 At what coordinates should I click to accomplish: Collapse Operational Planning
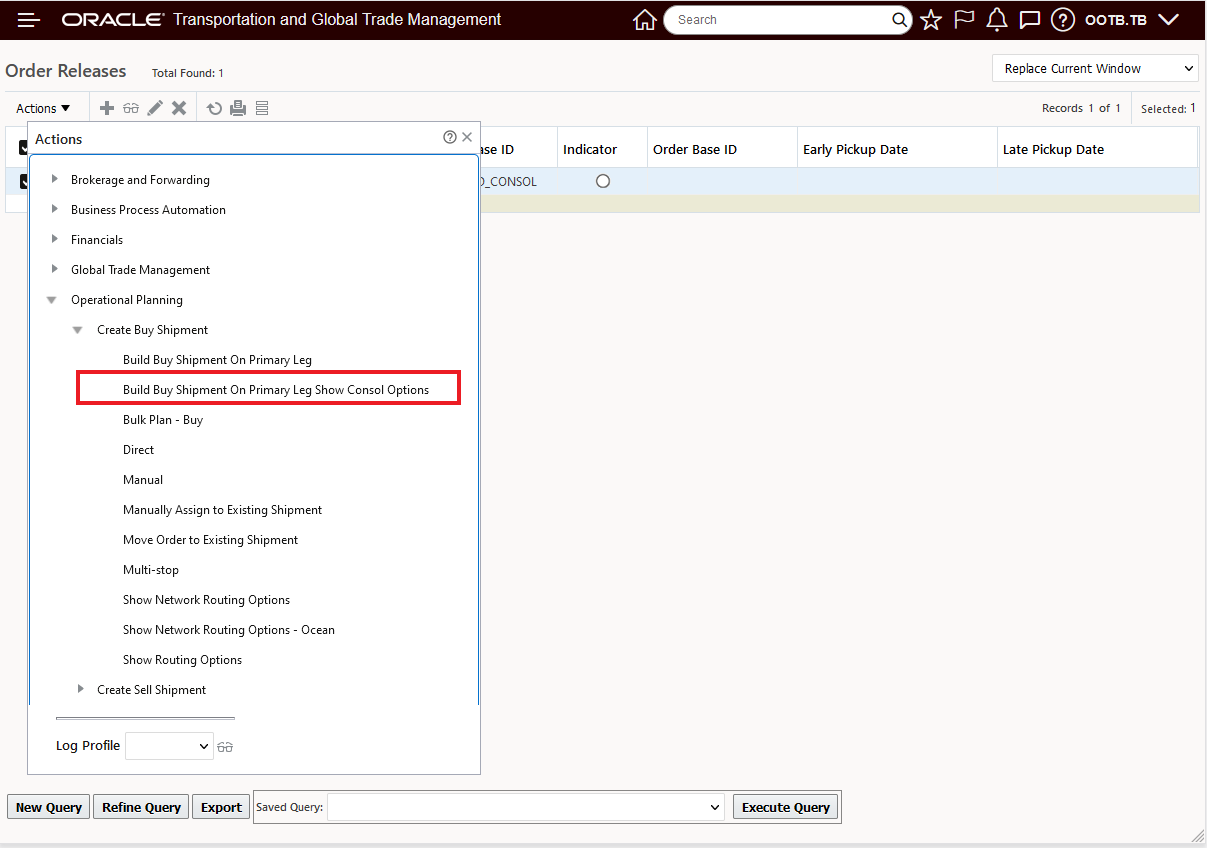pos(52,300)
